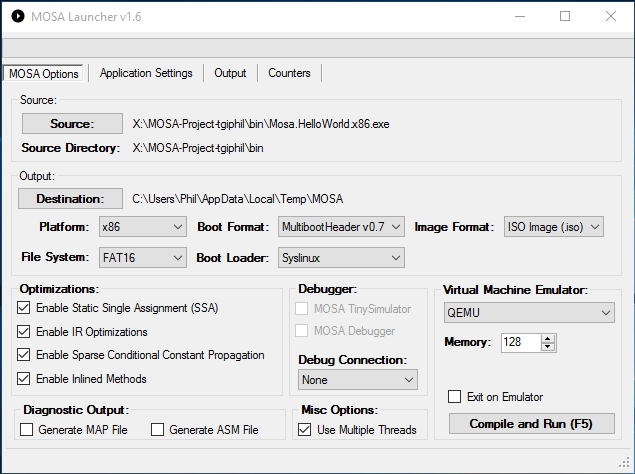Viewport: 635px width, 474px height.
Task: Expand the Boot Format dropdown
Action: [341, 227]
